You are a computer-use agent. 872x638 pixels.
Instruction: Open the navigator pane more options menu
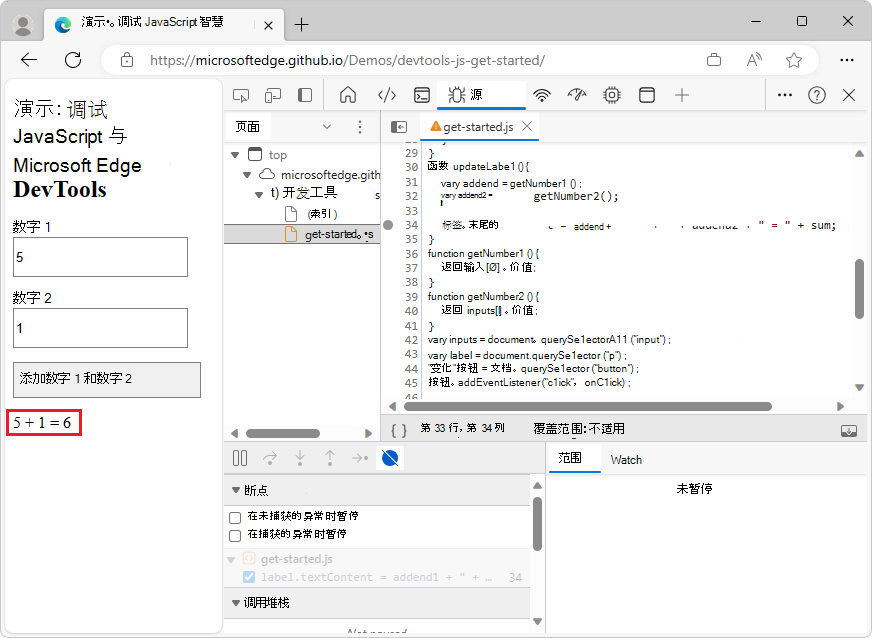point(360,127)
